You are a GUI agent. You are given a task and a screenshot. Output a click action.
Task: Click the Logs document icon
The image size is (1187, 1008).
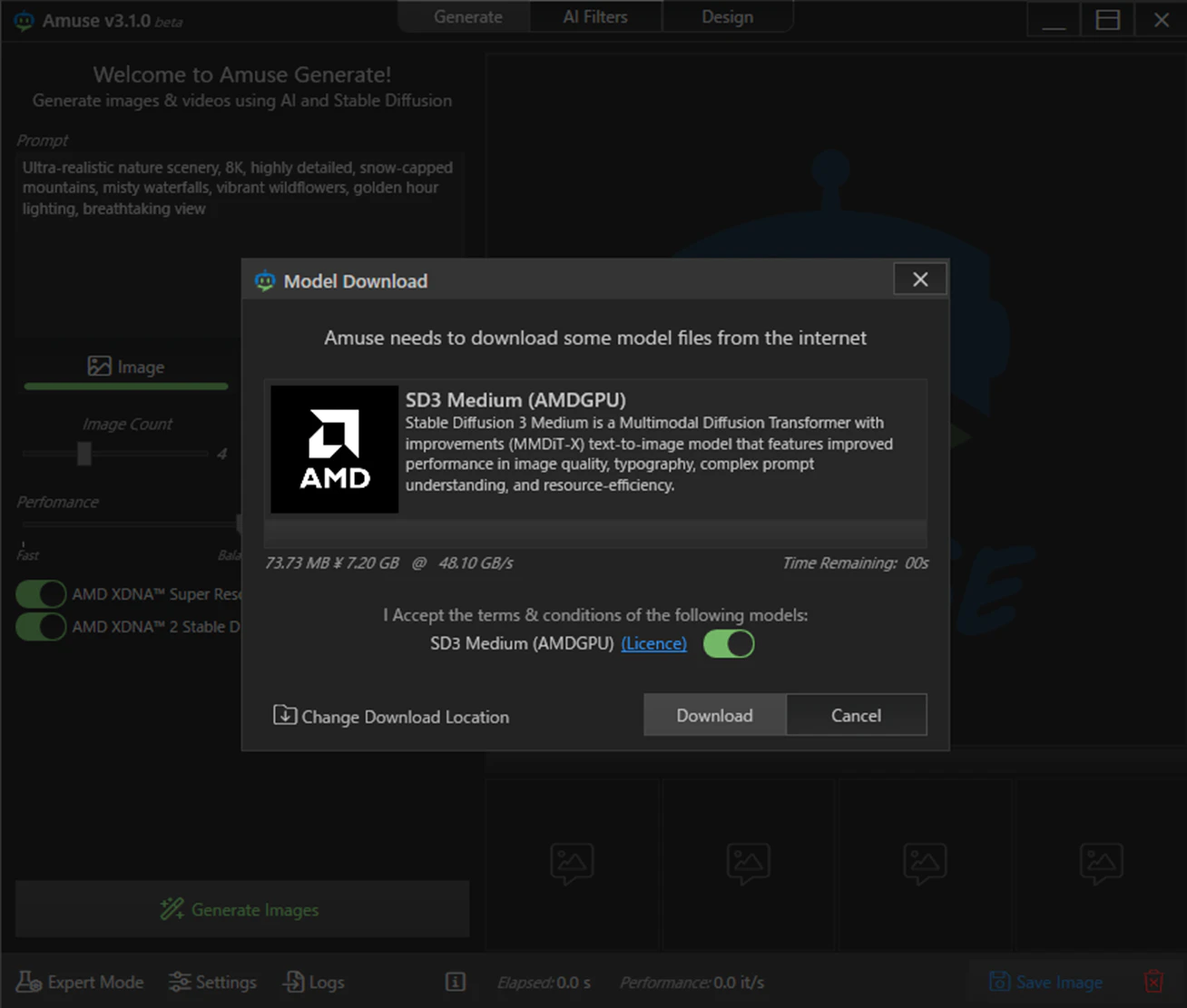pos(293,982)
